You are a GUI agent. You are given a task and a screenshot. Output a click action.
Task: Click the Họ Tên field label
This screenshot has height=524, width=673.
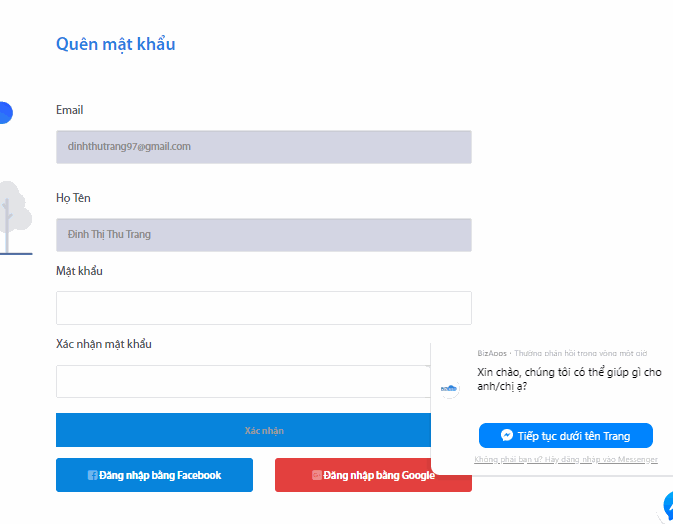[x=73, y=198]
